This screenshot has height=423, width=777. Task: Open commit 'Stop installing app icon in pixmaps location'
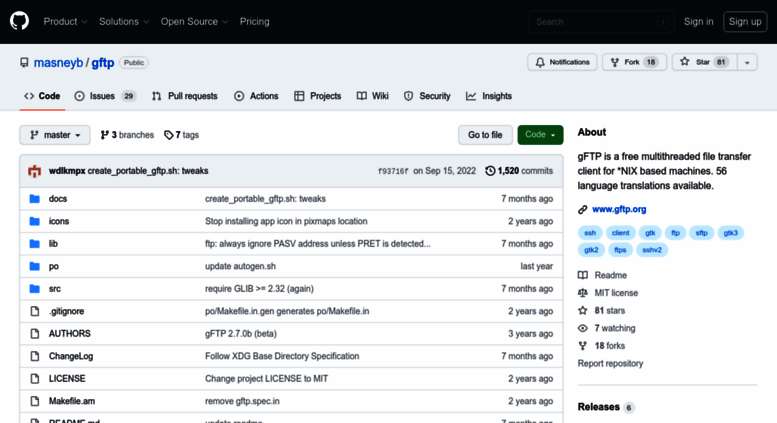coord(286,221)
